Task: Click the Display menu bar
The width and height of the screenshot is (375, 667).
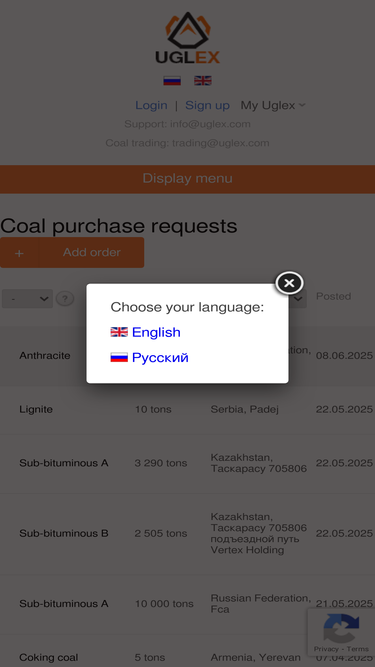Action: [x=188, y=179]
